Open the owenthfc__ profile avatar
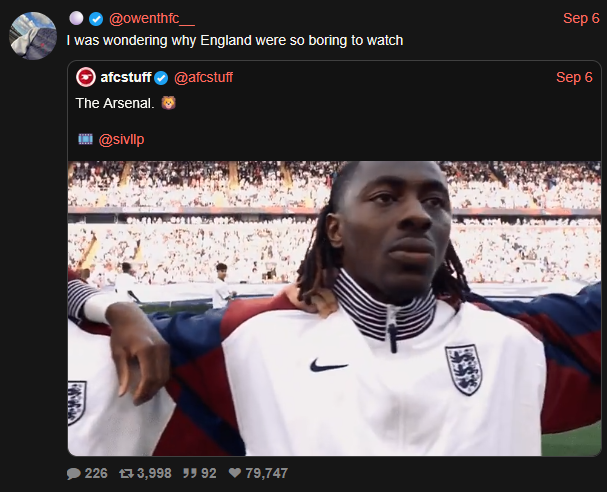The height and width of the screenshot is (492, 607). (33, 36)
